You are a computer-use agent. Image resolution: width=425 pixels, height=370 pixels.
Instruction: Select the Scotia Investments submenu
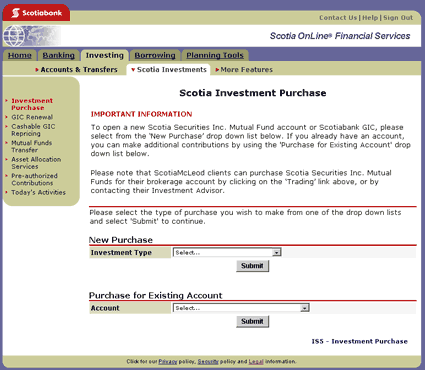pos(169,70)
